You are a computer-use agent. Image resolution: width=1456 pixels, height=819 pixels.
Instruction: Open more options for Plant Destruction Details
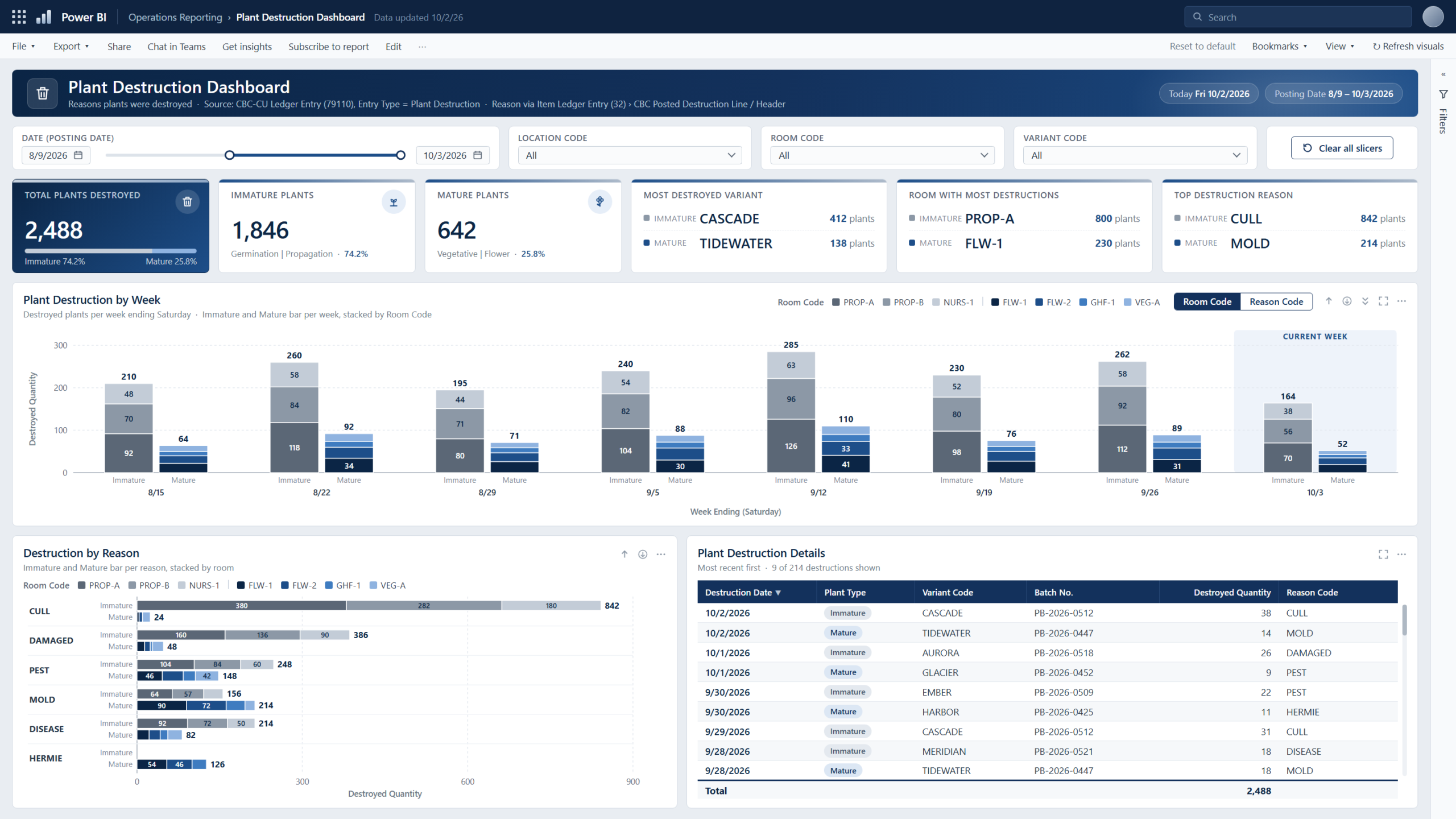[x=1401, y=554]
